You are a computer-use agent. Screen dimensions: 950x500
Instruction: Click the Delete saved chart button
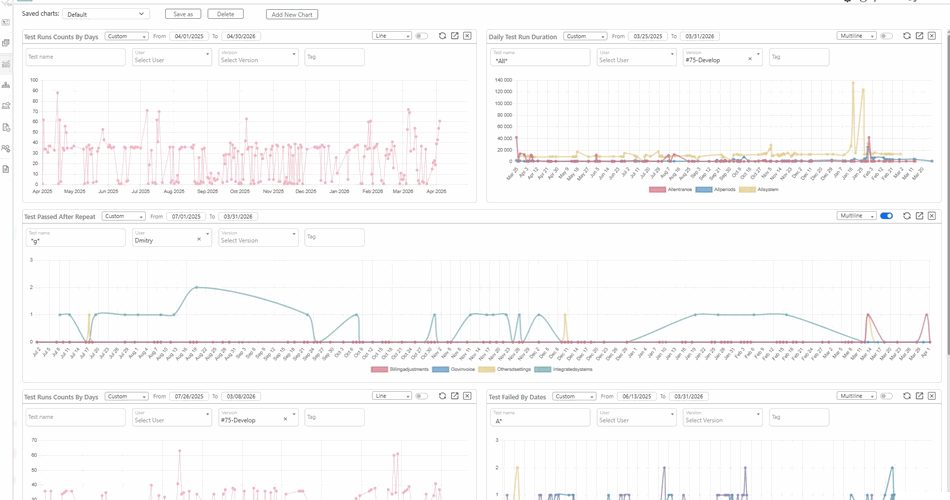pyautogui.click(x=225, y=14)
